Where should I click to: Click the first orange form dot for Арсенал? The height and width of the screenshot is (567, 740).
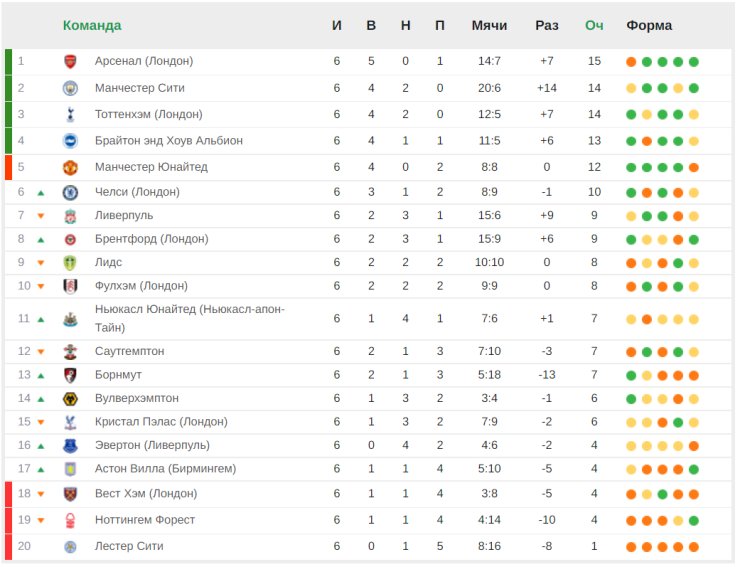(631, 62)
